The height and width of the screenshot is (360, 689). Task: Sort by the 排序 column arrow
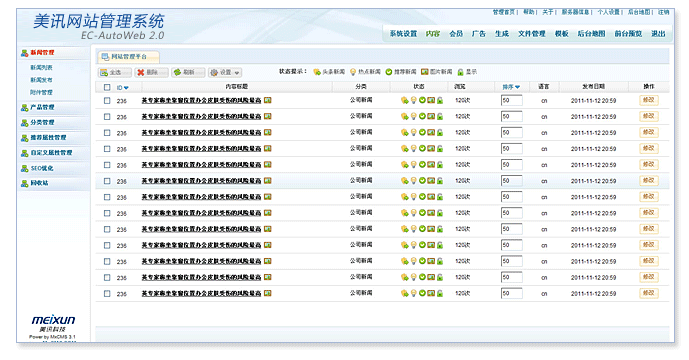pos(517,87)
